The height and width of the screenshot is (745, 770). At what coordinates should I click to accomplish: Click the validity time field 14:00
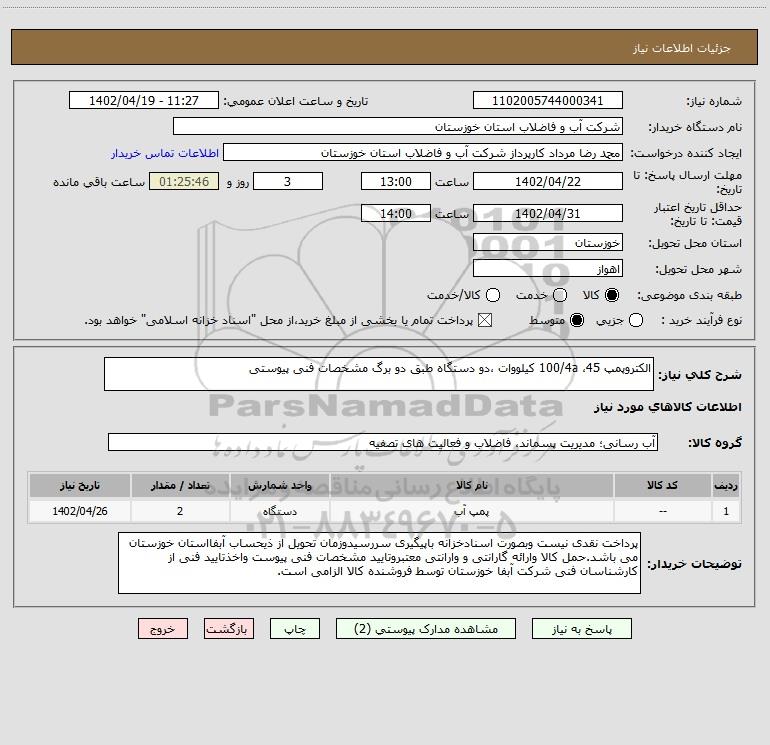click(396, 214)
